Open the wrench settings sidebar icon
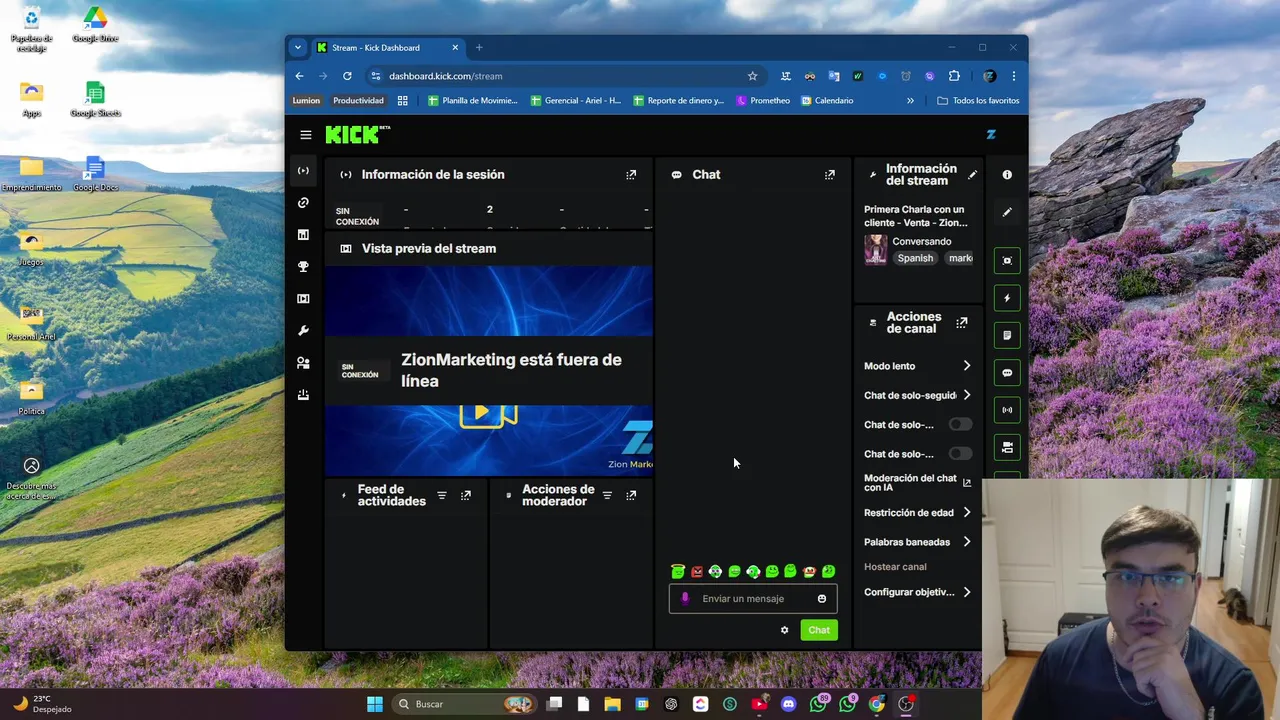 (x=303, y=330)
